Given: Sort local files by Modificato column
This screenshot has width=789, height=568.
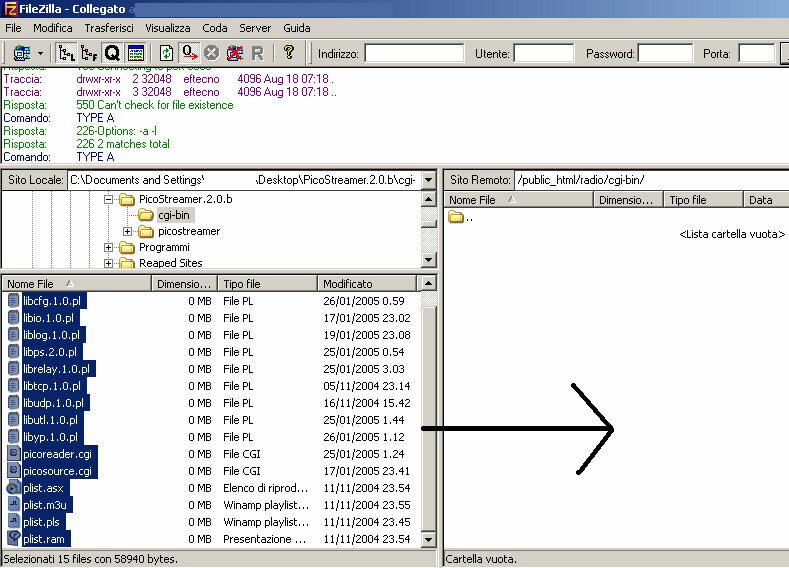Looking at the screenshot, I should click(367, 284).
